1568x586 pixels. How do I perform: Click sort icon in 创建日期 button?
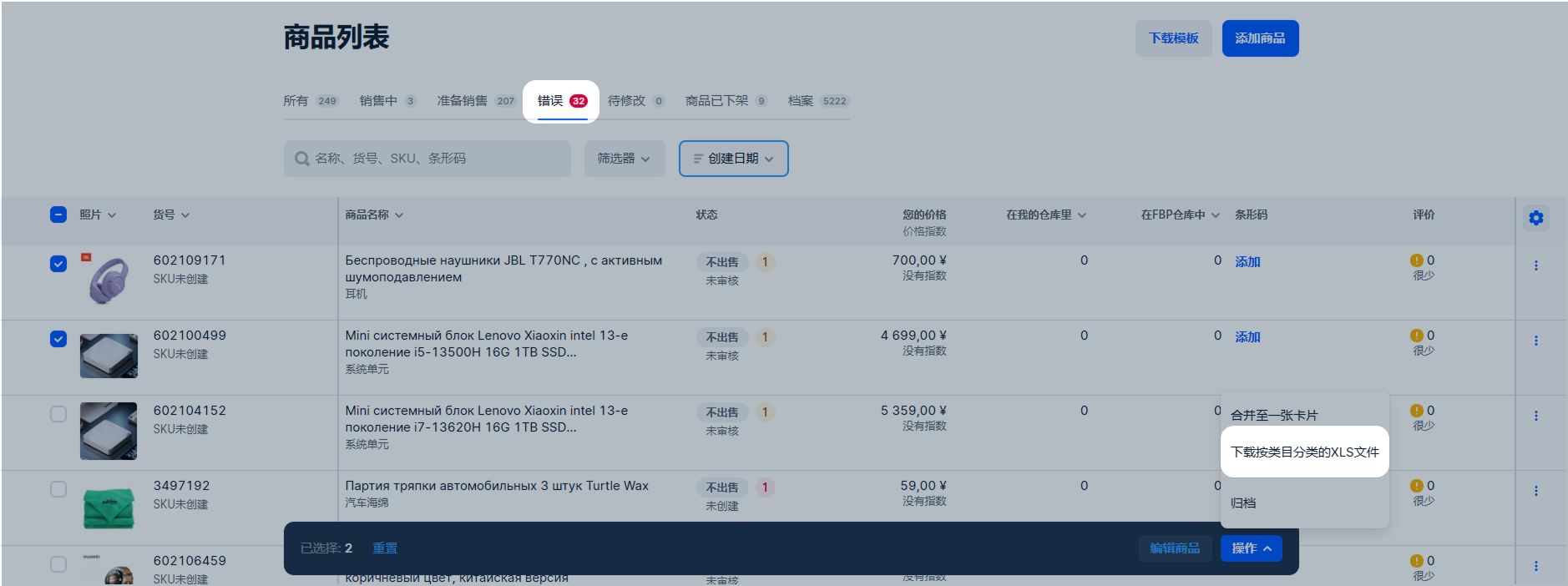click(x=698, y=159)
